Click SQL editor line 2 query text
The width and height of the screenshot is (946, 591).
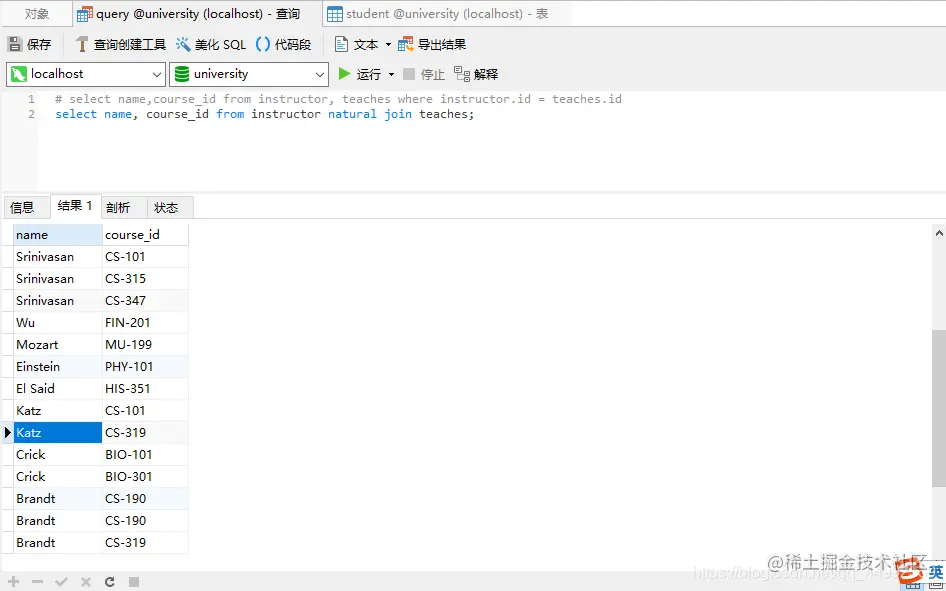[265, 114]
